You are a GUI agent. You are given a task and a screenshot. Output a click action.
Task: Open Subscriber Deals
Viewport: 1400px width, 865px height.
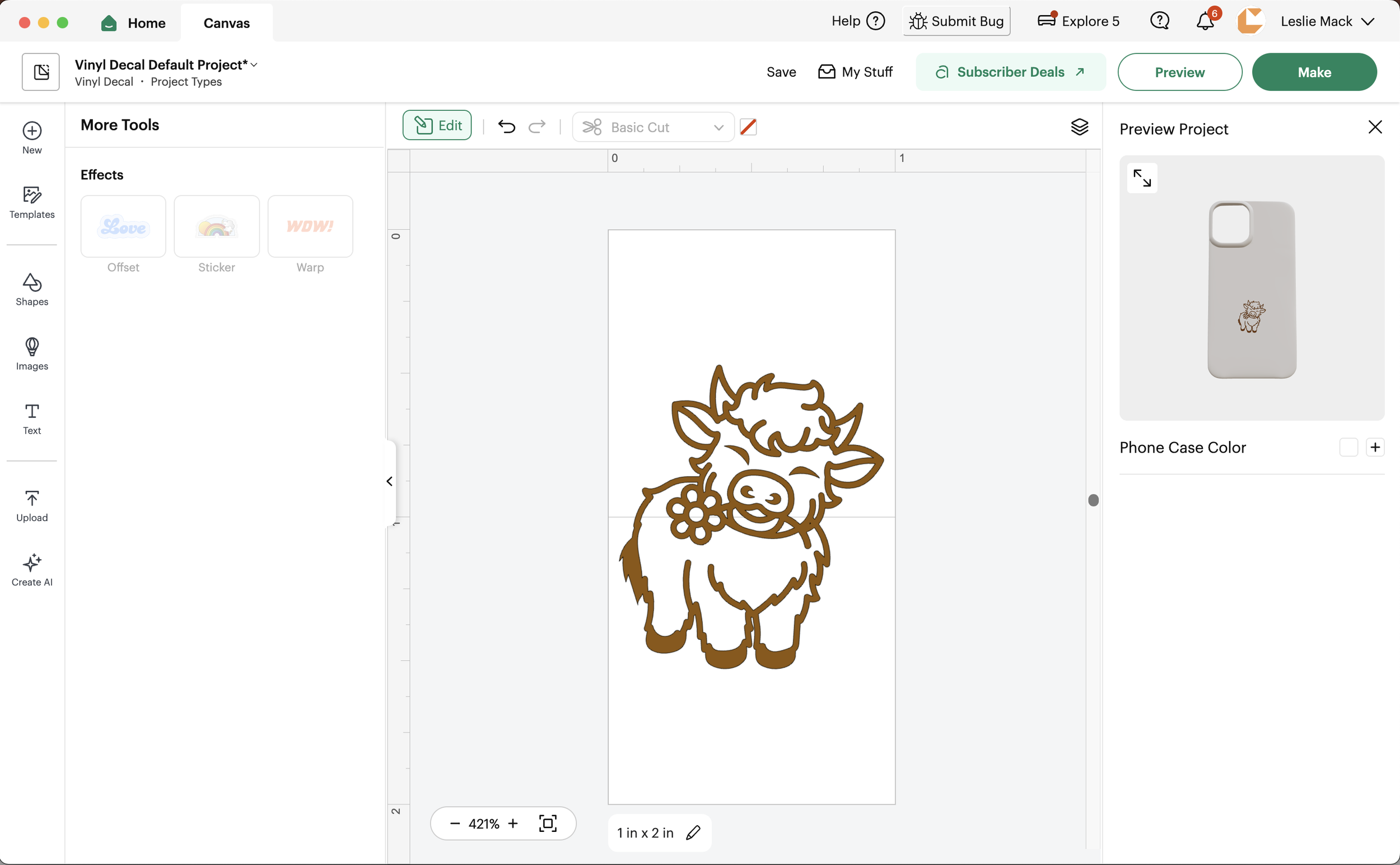point(1010,72)
